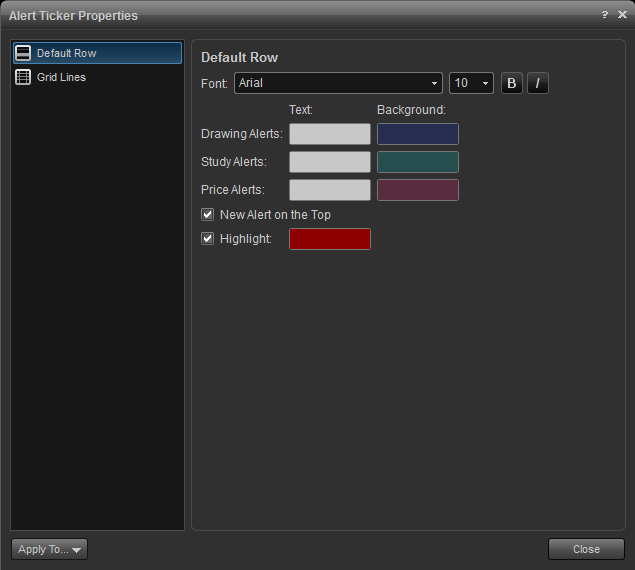Viewport: 635px width, 570px height.
Task: Click the Price Alerts label
Action: 233,190
